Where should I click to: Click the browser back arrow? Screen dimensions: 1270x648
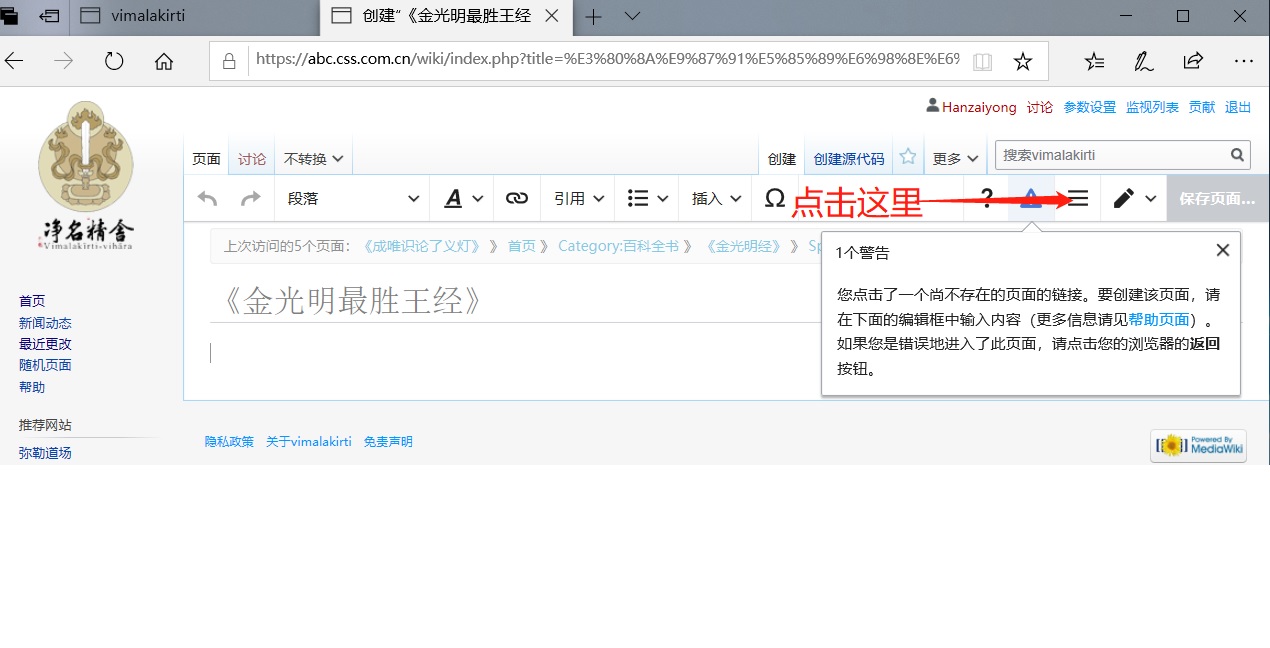(14, 61)
